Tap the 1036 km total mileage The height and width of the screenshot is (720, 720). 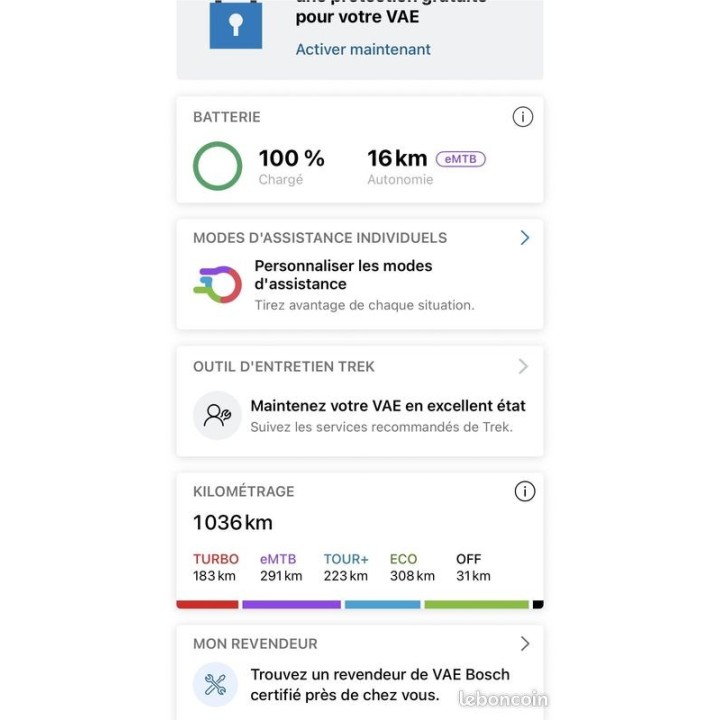[233, 522]
